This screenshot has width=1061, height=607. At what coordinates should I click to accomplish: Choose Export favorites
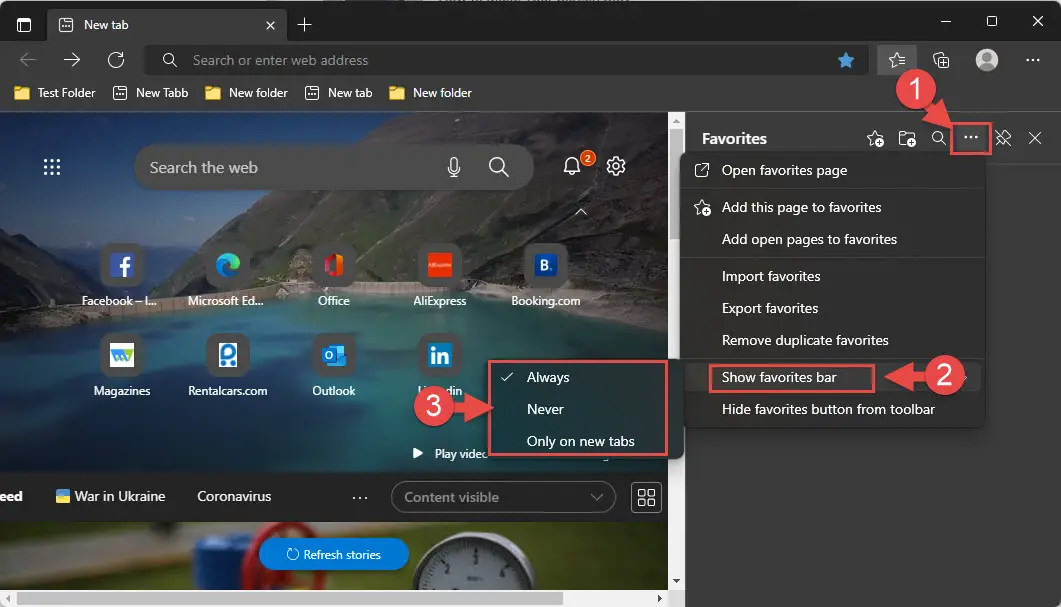point(832,309)
